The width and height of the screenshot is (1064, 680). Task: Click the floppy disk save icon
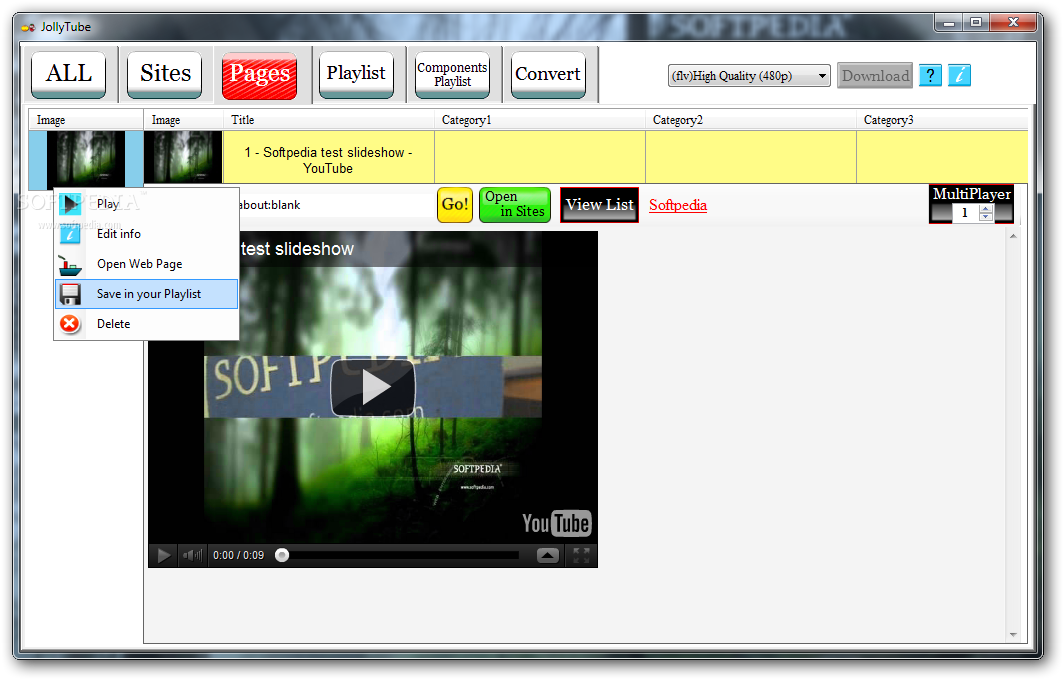[x=70, y=294]
